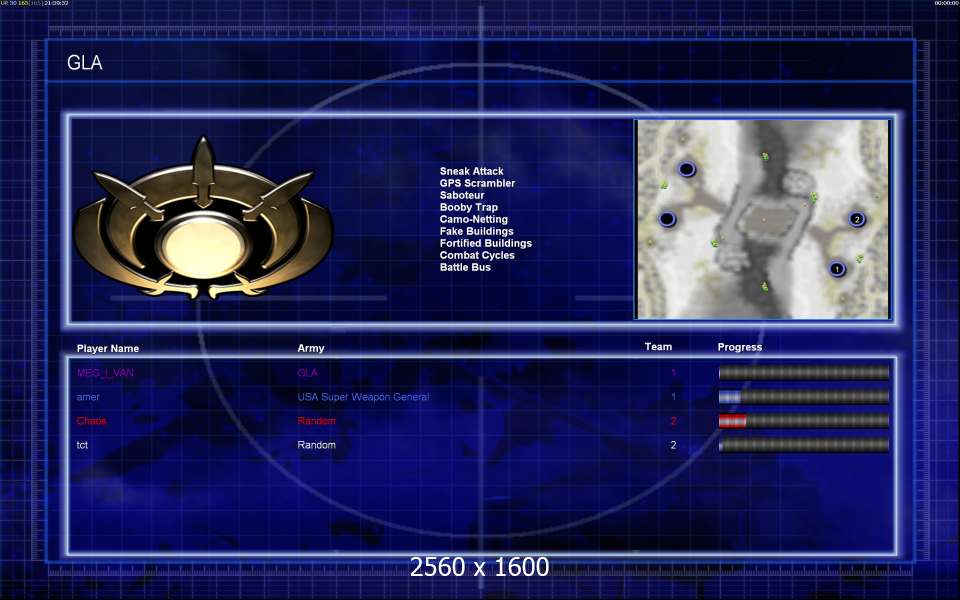960x600 pixels.
Task: Click USA Super Weapon General army
Action: [x=363, y=397]
